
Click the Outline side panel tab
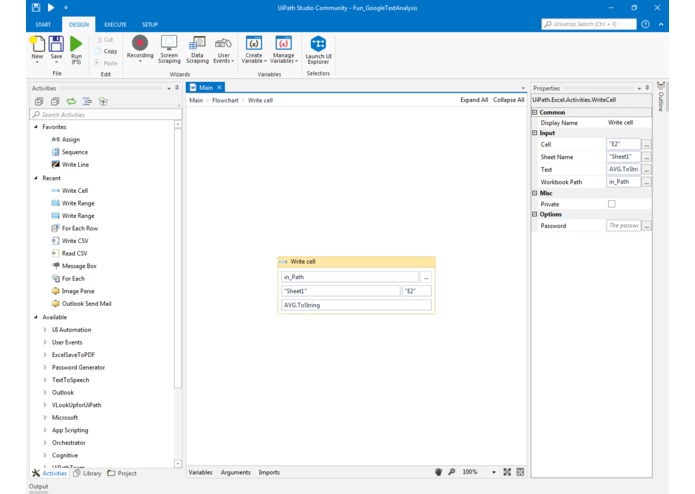pyautogui.click(x=660, y=97)
